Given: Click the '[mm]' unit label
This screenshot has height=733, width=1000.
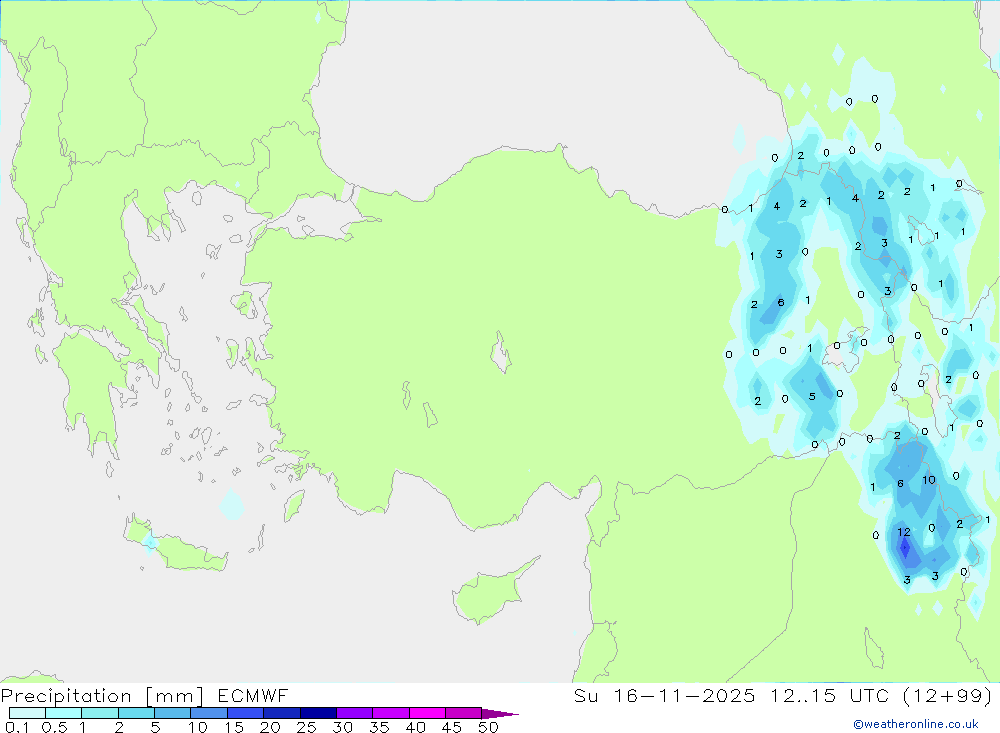Looking at the screenshot, I should [x=175, y=696].
